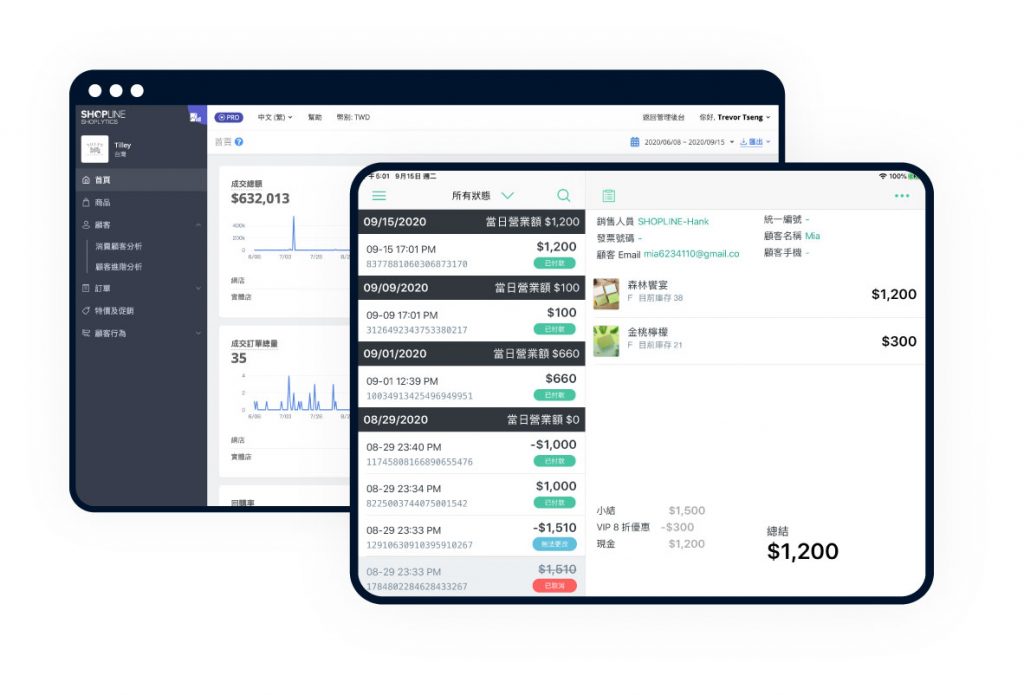Screen dimensions: 1024x695
Task: Click the customer name Mia
Action: 812,236
